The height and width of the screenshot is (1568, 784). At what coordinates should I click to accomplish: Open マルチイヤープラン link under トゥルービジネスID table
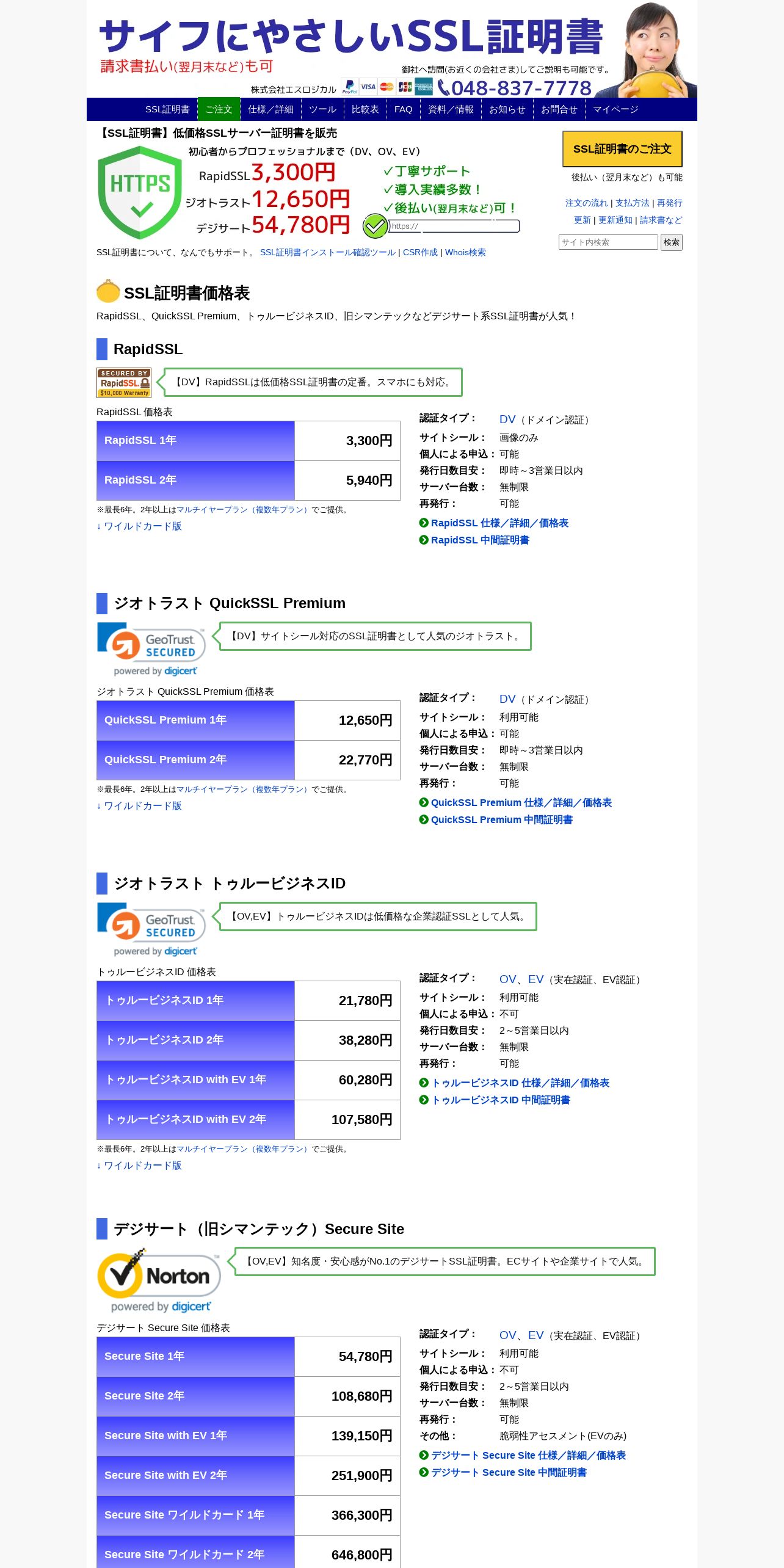[x=244, y=1149]
